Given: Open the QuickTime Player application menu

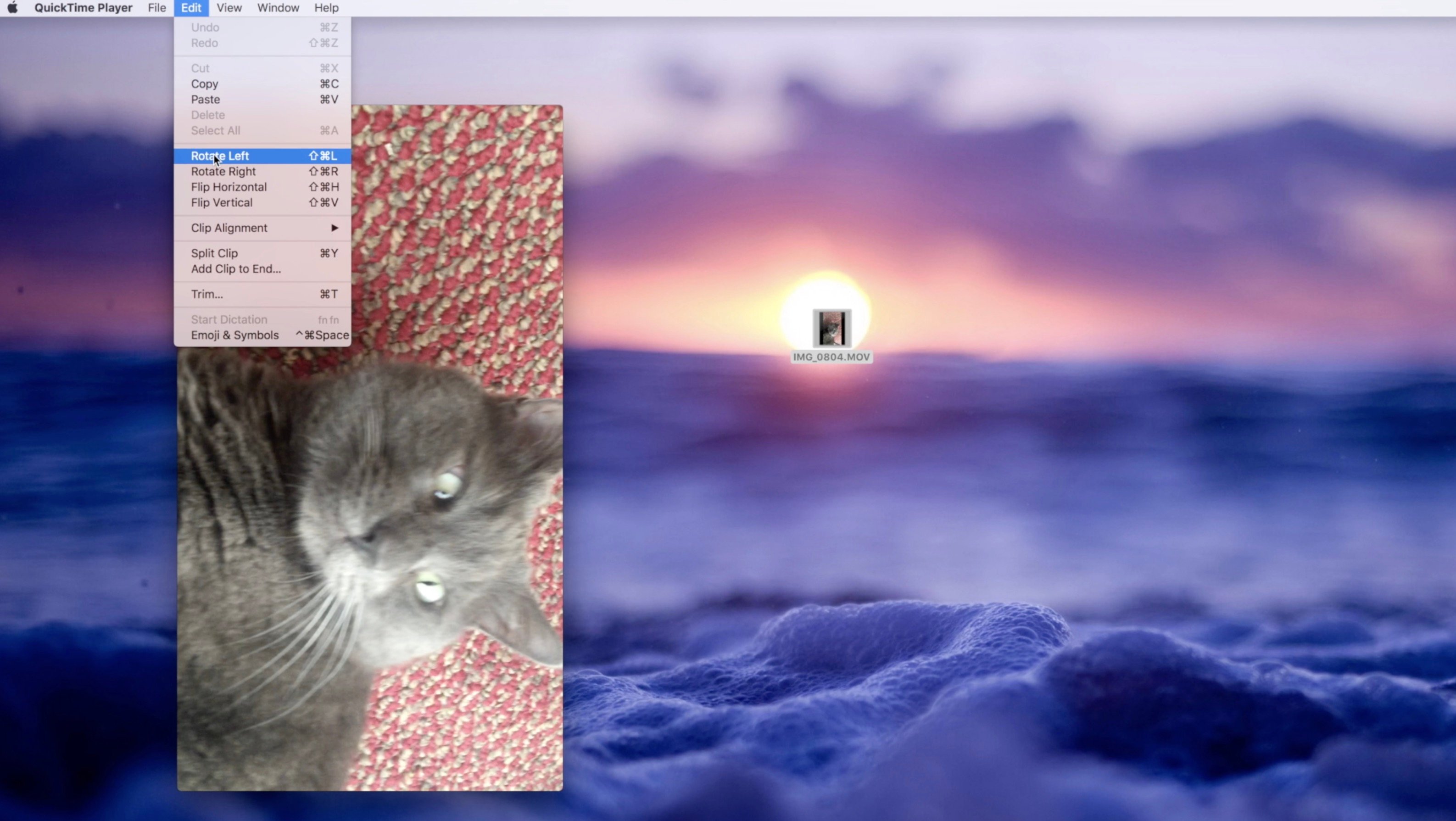Looking at the screenshot, I should click(83, 8).
